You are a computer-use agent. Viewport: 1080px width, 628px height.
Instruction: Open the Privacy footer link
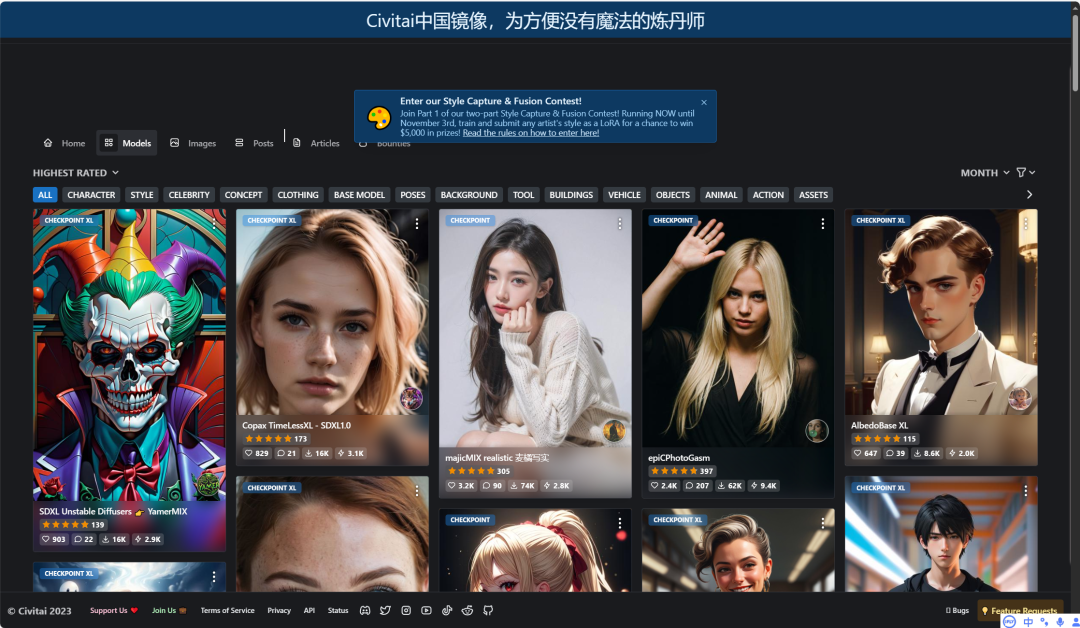(x=279, y=610)
